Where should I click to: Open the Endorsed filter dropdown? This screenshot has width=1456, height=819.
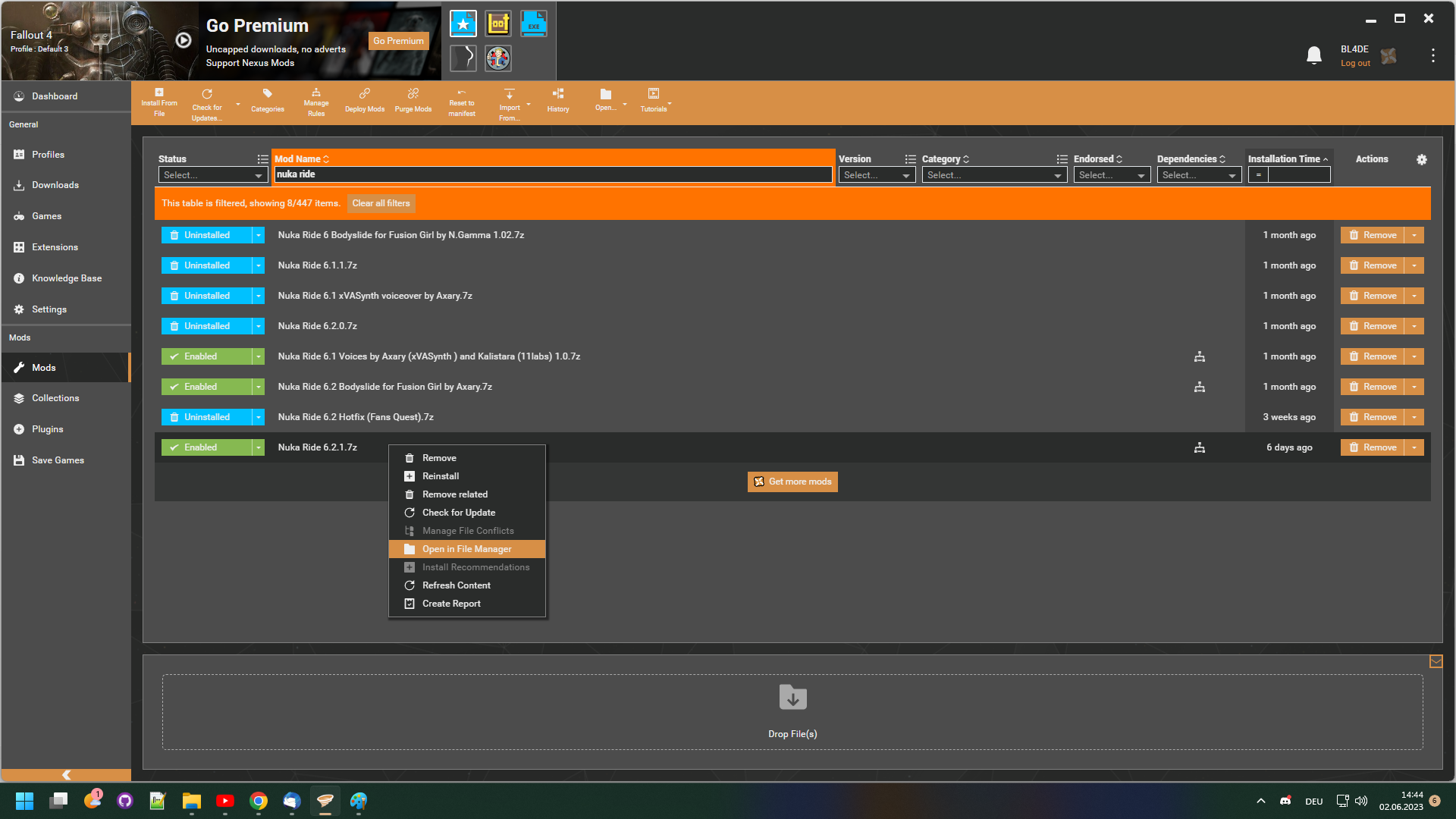[1112, 175]
